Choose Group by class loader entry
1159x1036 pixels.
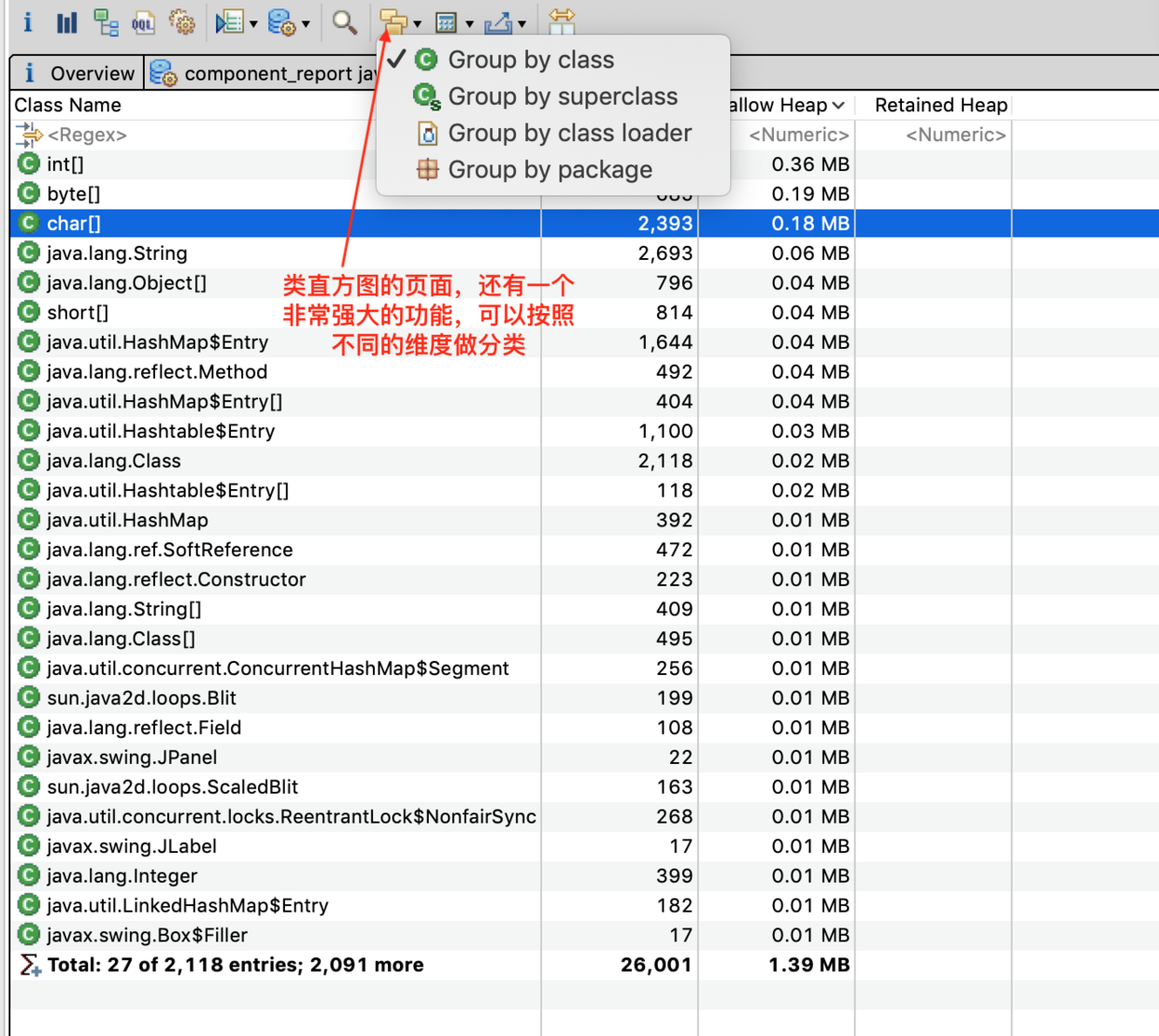point(553,133)
